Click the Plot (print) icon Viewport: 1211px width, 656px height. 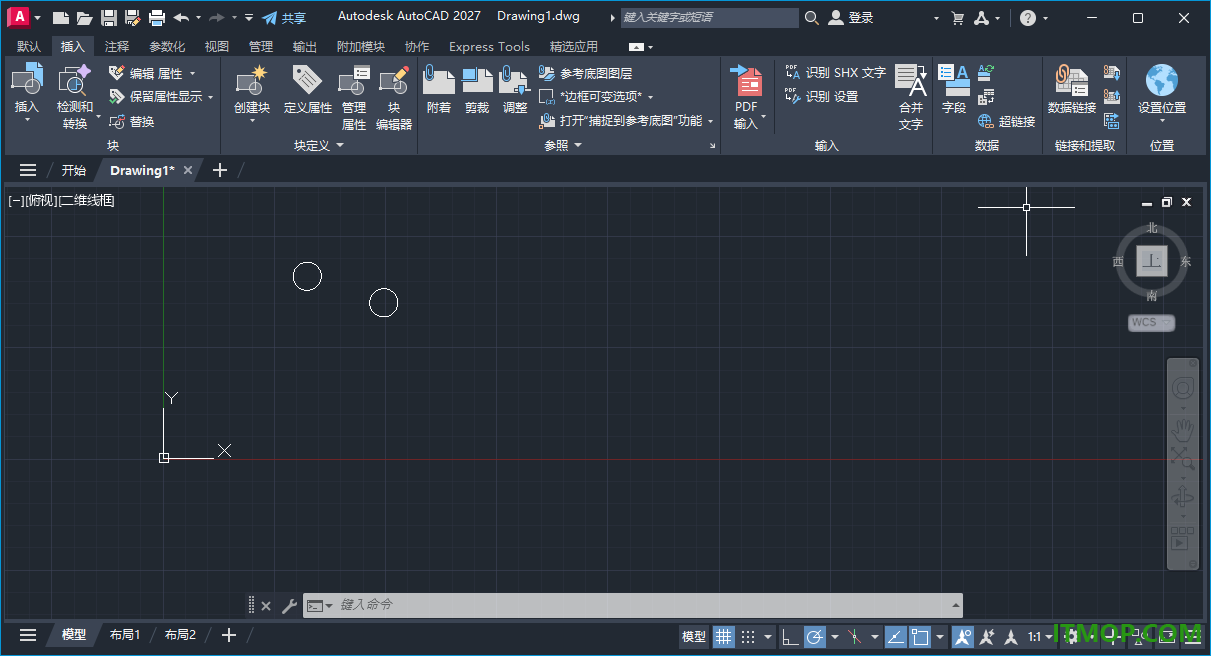(x=157, y=18)
